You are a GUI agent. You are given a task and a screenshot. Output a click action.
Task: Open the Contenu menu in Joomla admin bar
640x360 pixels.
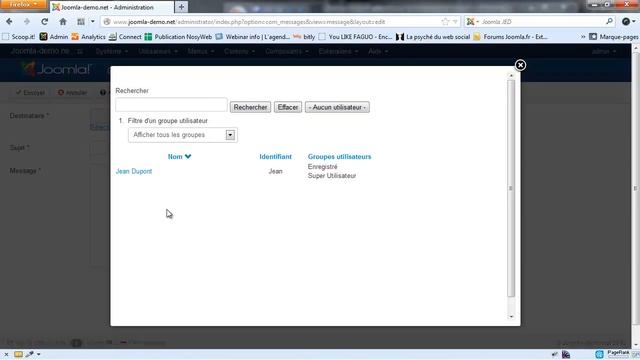(x=239, y=51)
